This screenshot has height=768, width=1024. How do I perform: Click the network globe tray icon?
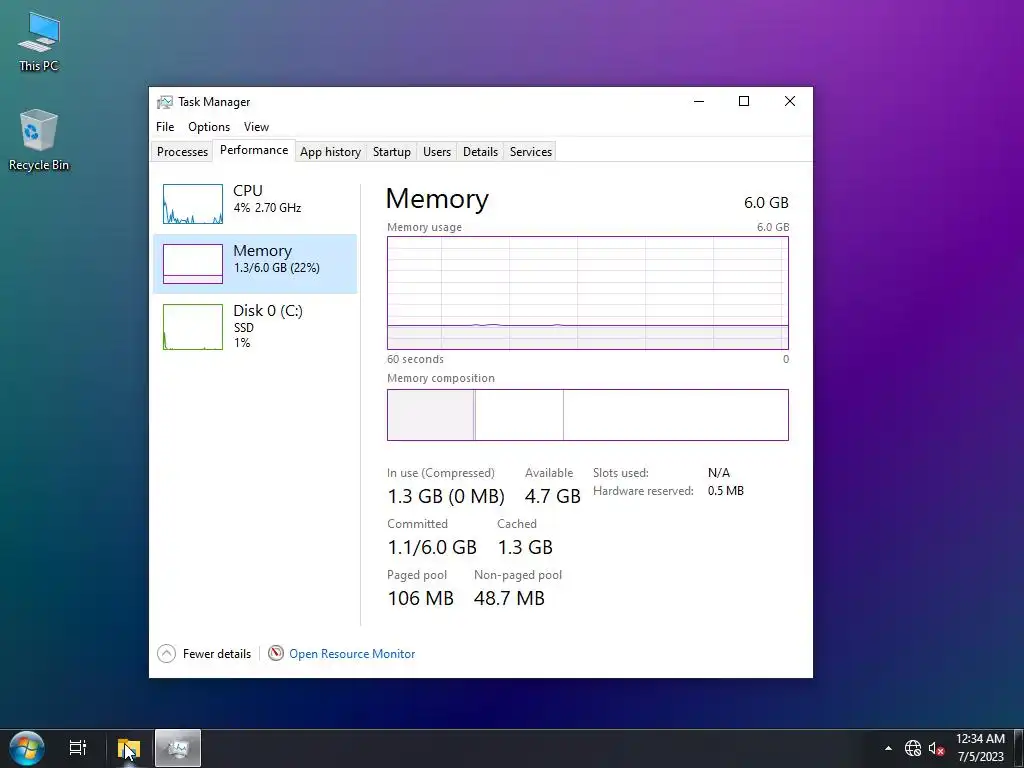[x=912, y=748]
